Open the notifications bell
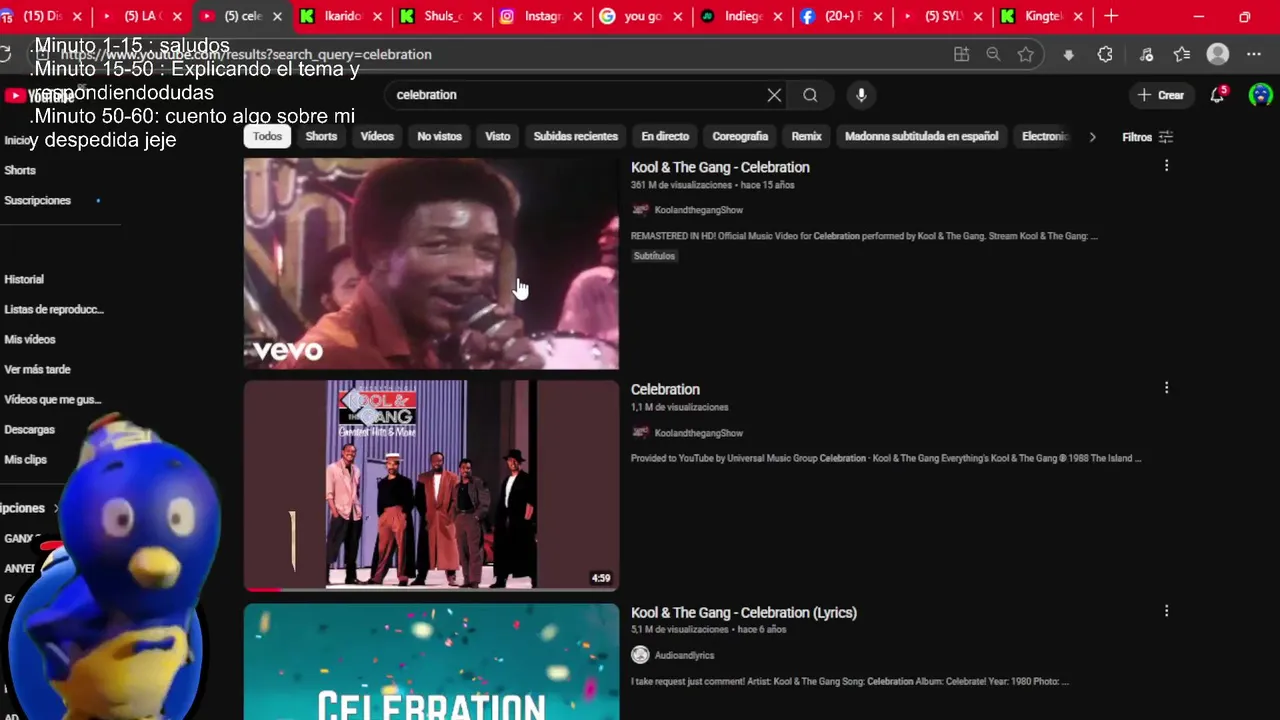Screen dimensions: 1280x720 [x=1218, y=94]
